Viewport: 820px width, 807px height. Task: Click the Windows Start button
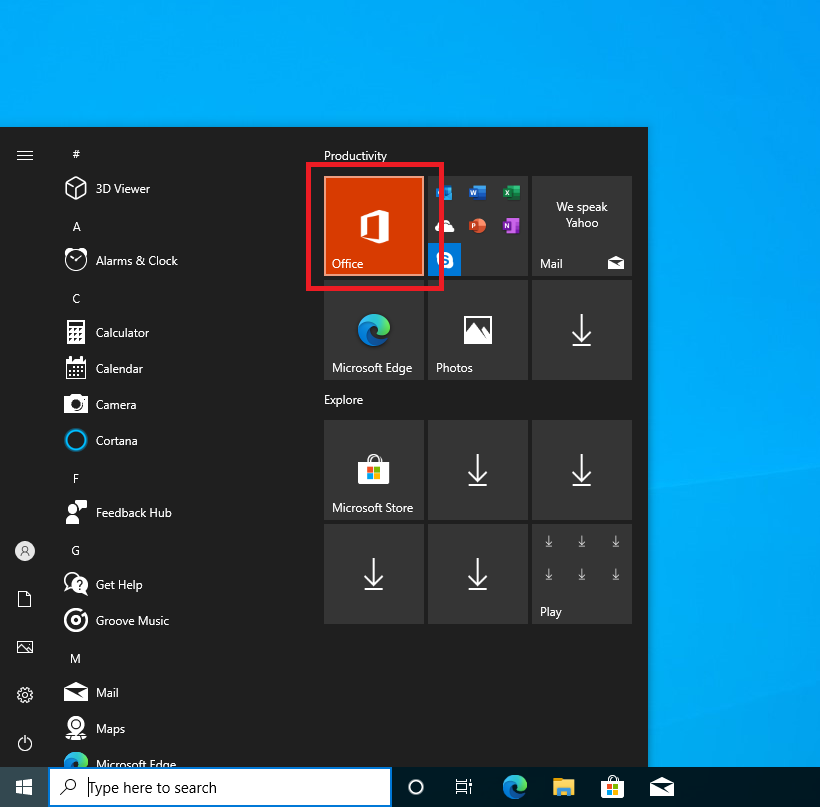click(x=24, y=787)
